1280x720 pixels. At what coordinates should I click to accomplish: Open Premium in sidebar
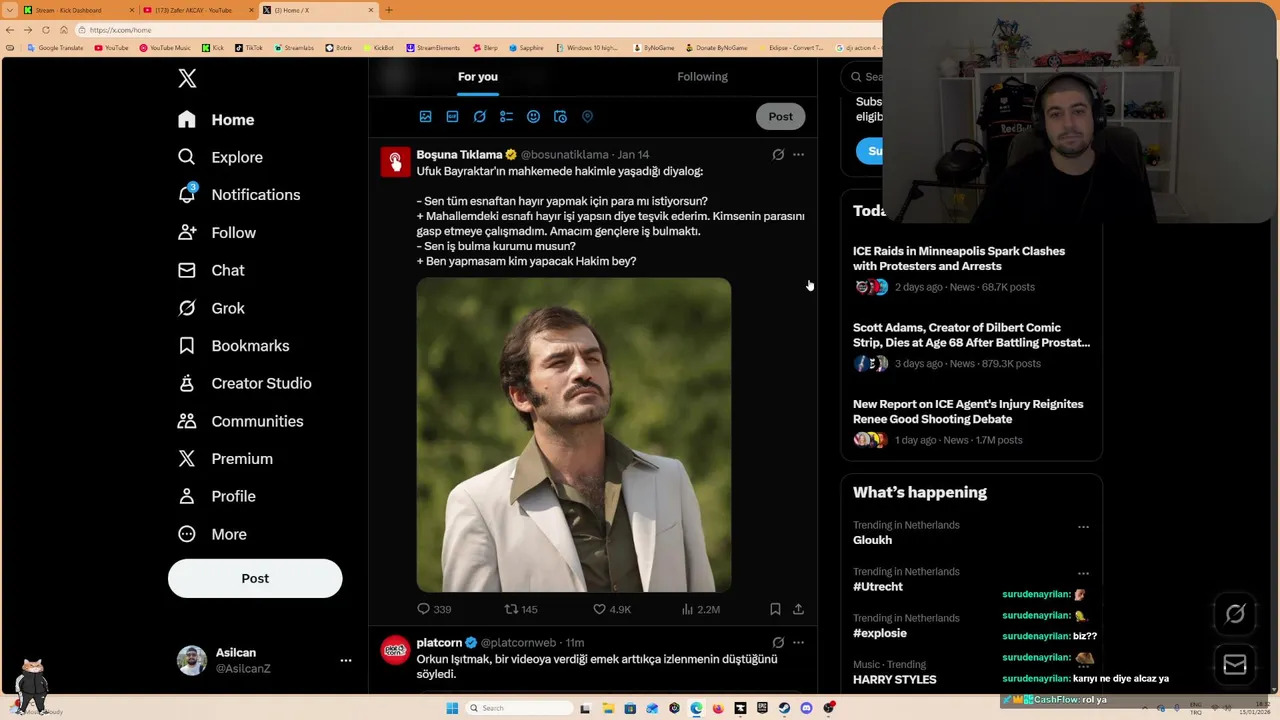[x=225, y=459]
